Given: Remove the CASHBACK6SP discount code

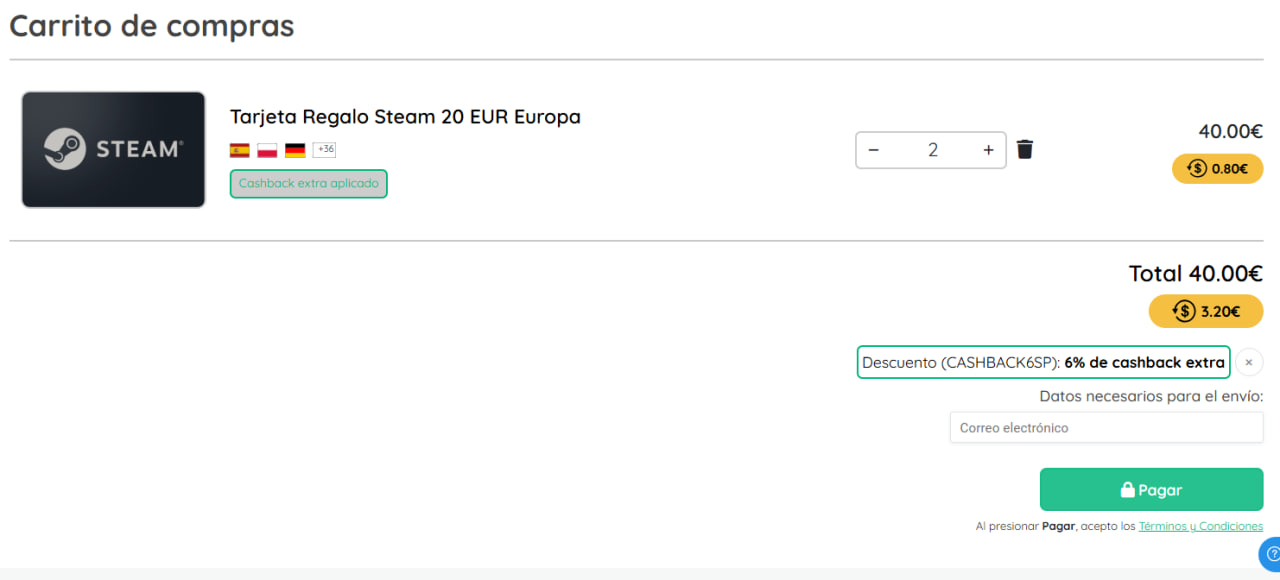Looking at the screenshot, I should [1249, 362].
